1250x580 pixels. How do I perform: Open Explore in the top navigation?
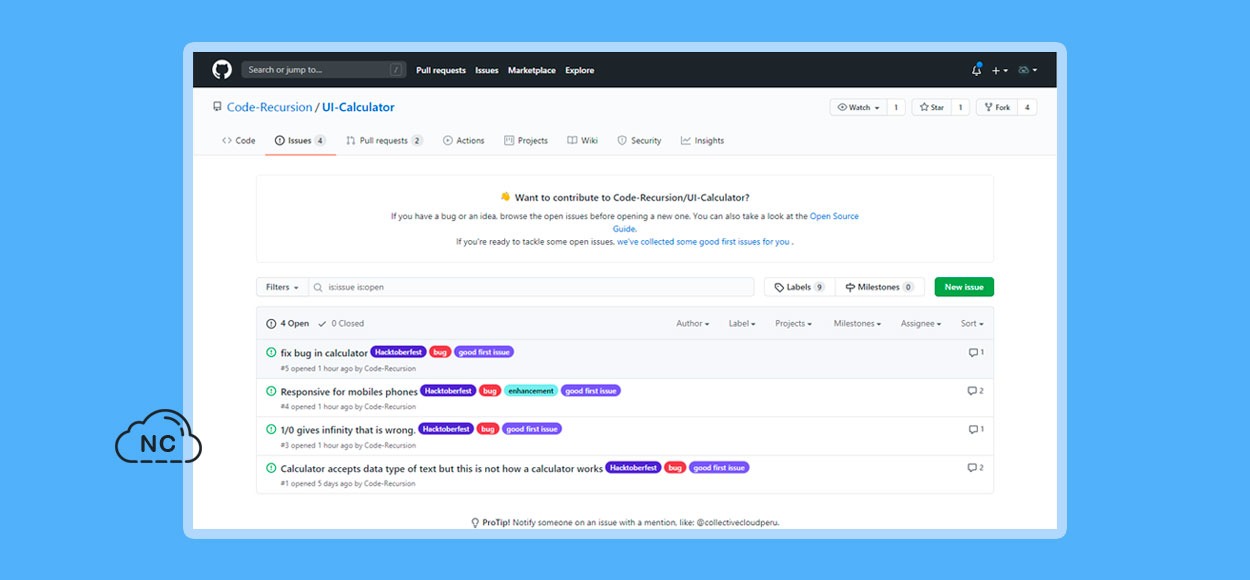(580, 70)
